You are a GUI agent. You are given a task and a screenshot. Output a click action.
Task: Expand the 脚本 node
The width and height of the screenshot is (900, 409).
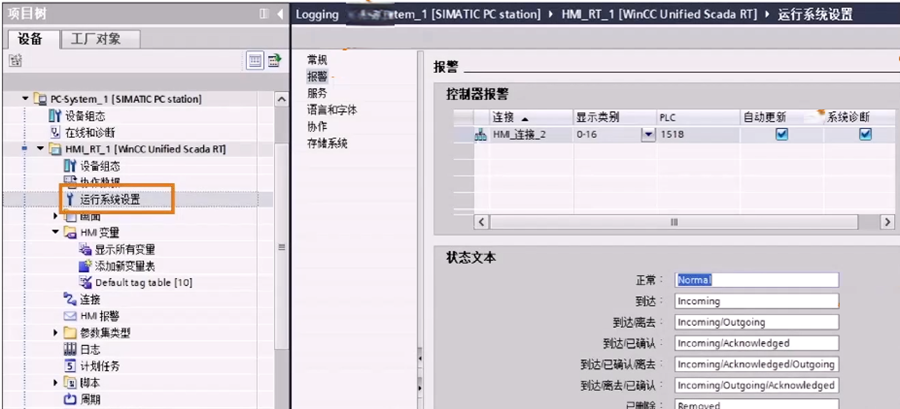[56, 383]
